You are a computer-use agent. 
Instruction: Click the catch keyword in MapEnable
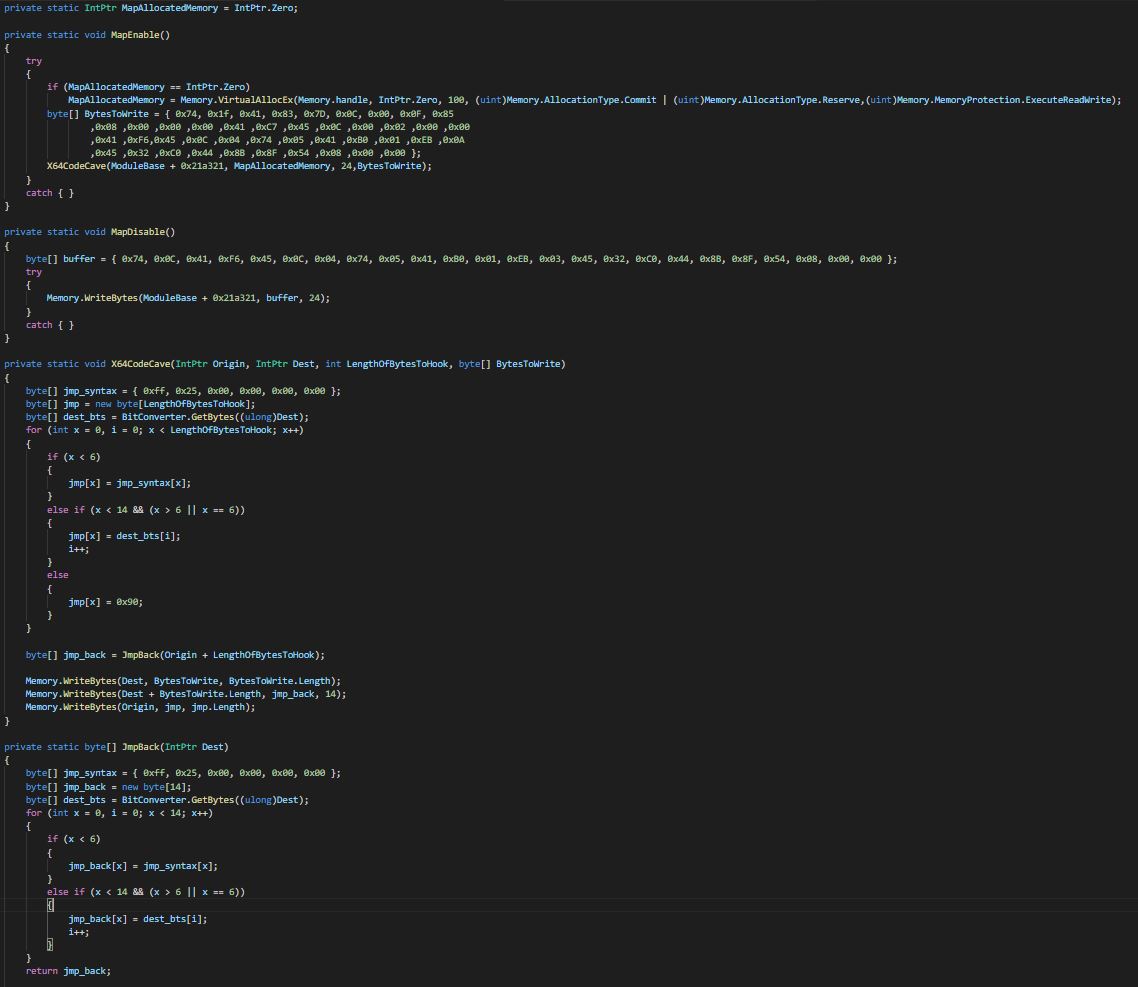(x=39, y=192)
